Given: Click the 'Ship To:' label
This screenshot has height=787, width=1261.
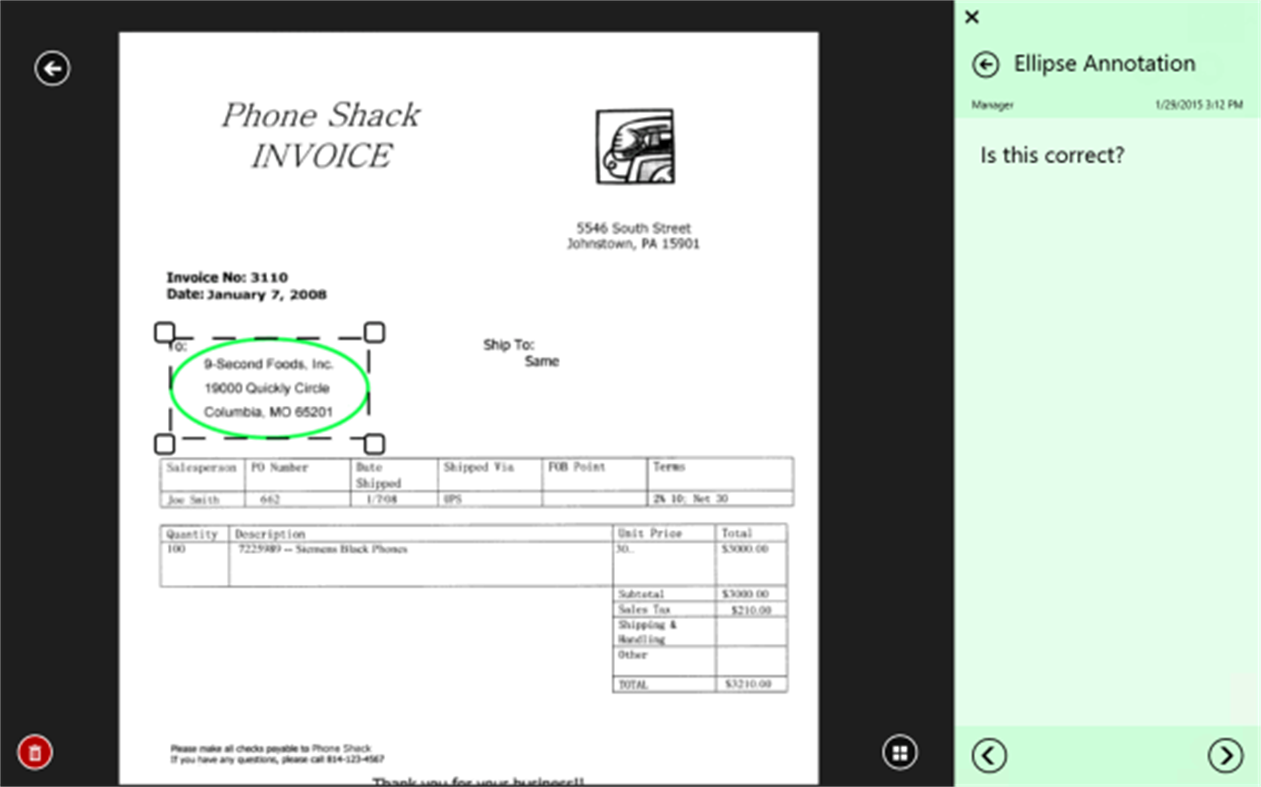Looking at the screenshot, I should coord(509,345).
